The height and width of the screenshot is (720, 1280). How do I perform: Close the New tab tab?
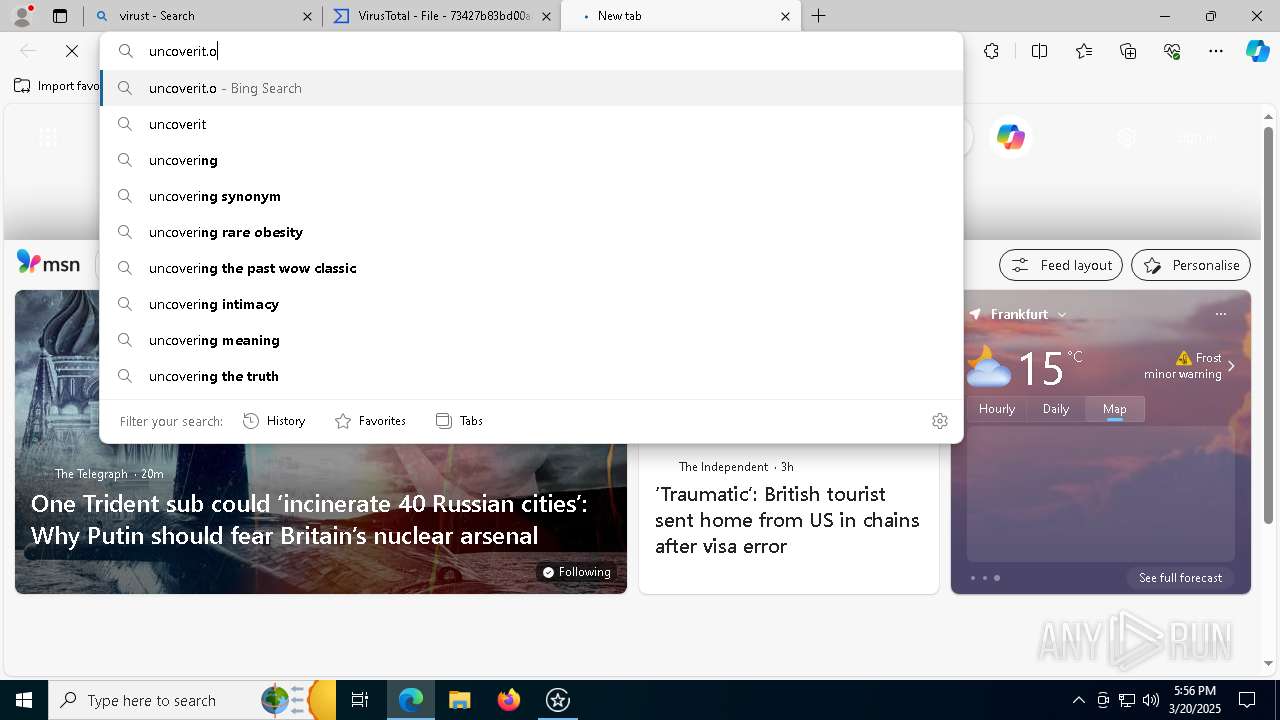785,16
